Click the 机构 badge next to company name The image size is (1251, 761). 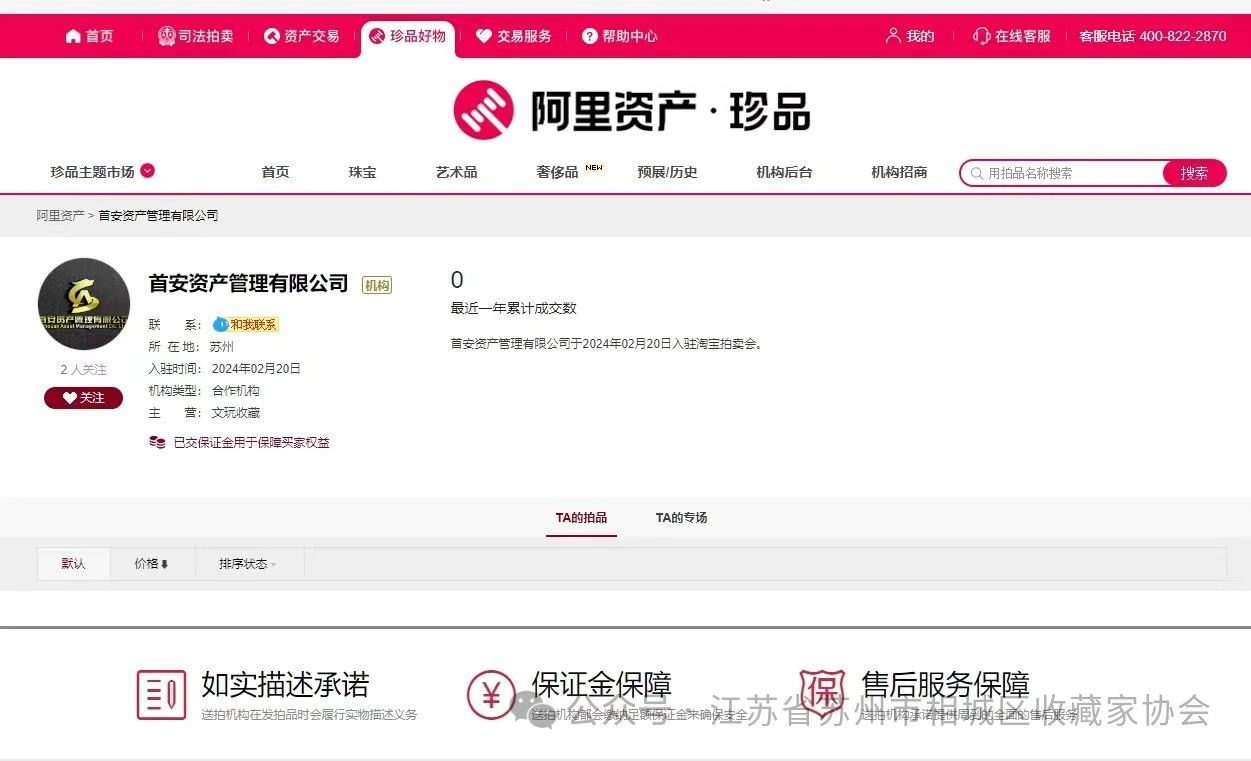click(377, 285)
